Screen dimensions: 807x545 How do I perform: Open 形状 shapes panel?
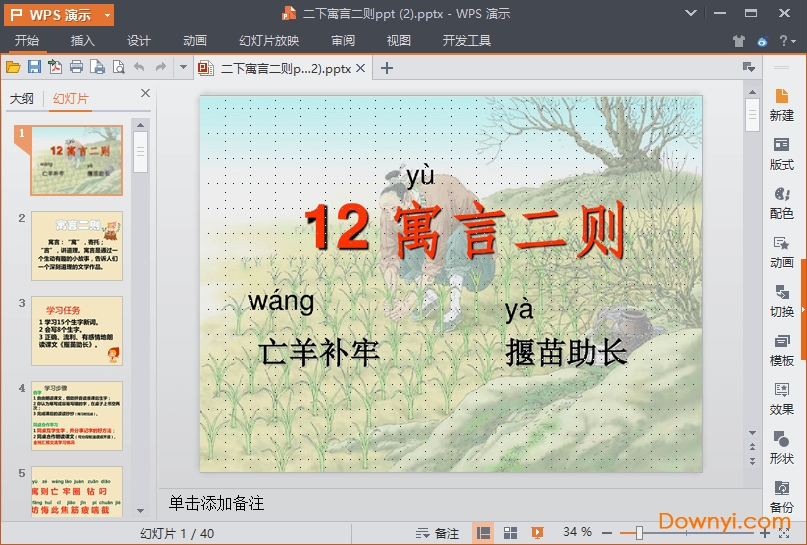click(782, 446)
